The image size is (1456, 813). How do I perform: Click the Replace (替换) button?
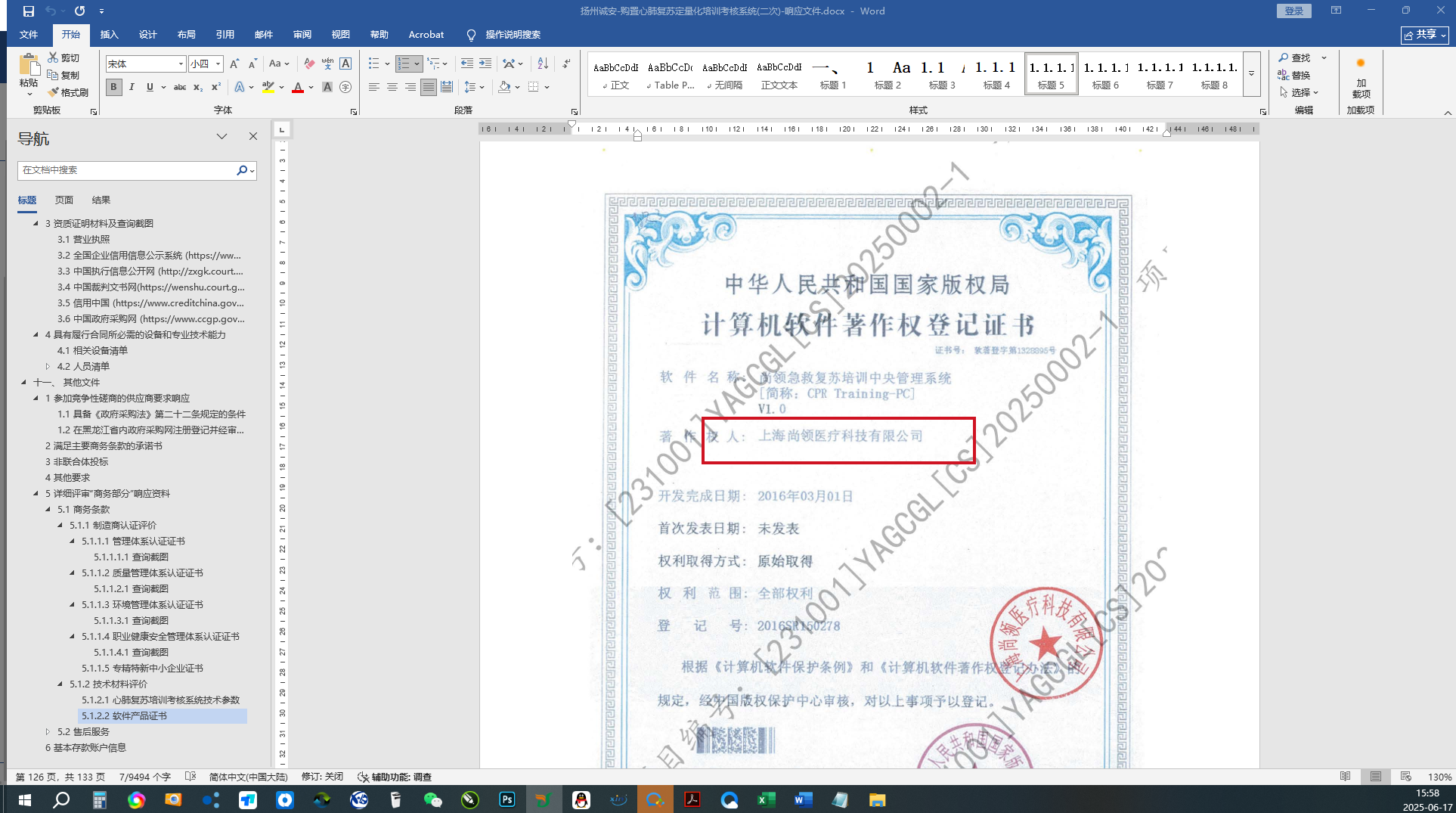point(1294,75)
